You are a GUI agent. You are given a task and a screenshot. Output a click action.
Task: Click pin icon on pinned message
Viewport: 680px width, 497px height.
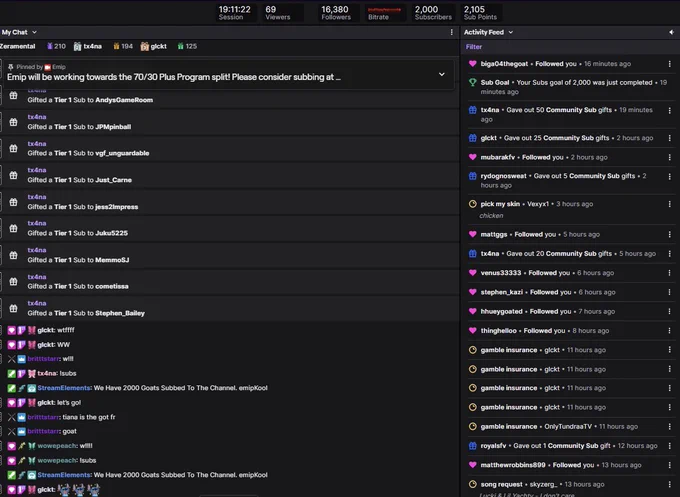tap(10, 67)
